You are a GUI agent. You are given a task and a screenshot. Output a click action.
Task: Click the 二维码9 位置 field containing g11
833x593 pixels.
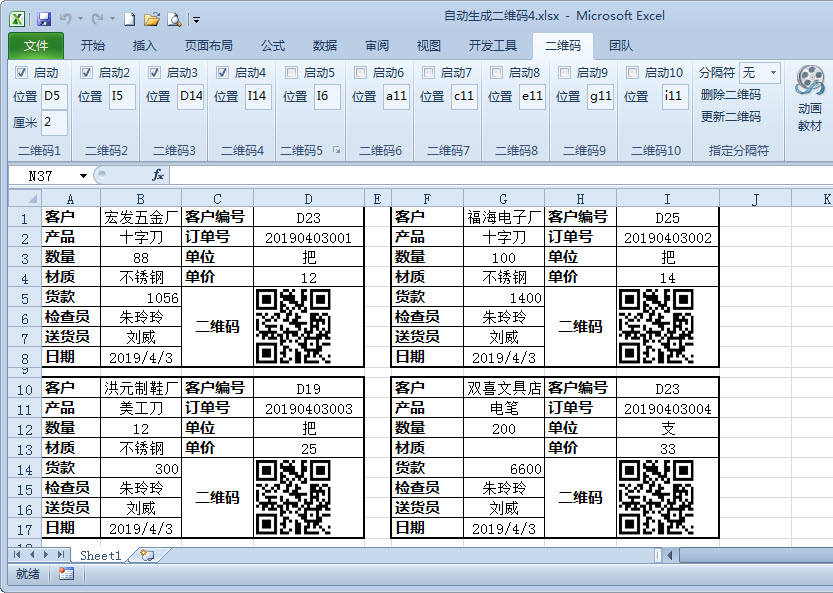pyautogui.click(x=600, y=96)
